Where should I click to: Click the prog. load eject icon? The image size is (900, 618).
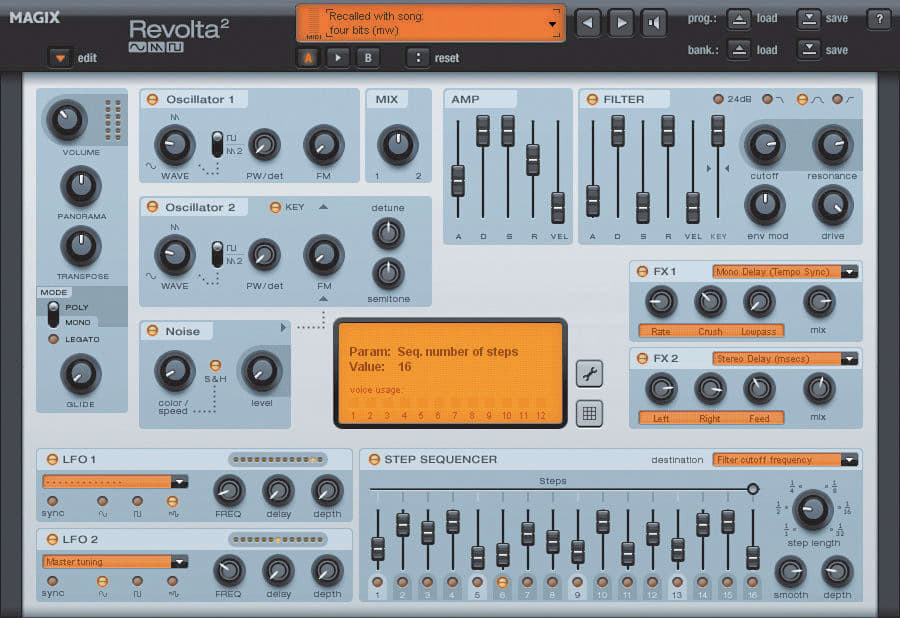(738, 19)
